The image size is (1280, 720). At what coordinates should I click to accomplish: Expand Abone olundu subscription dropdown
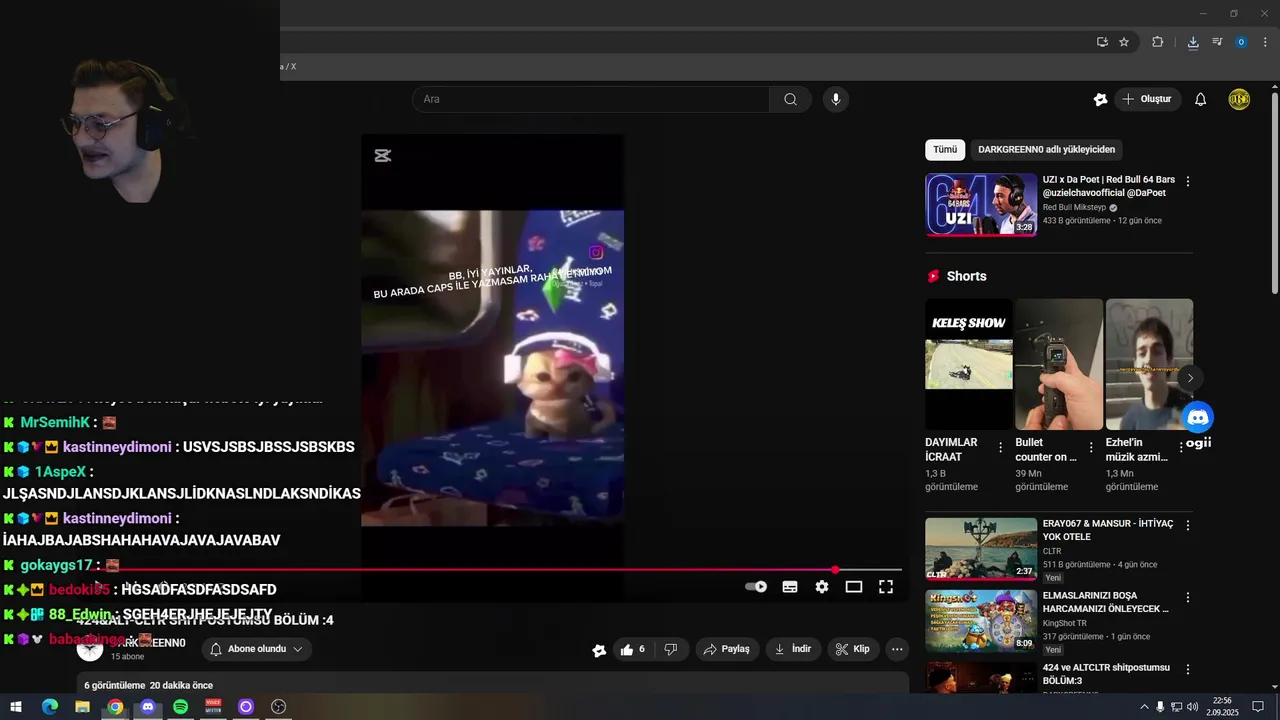pos(257,649)
